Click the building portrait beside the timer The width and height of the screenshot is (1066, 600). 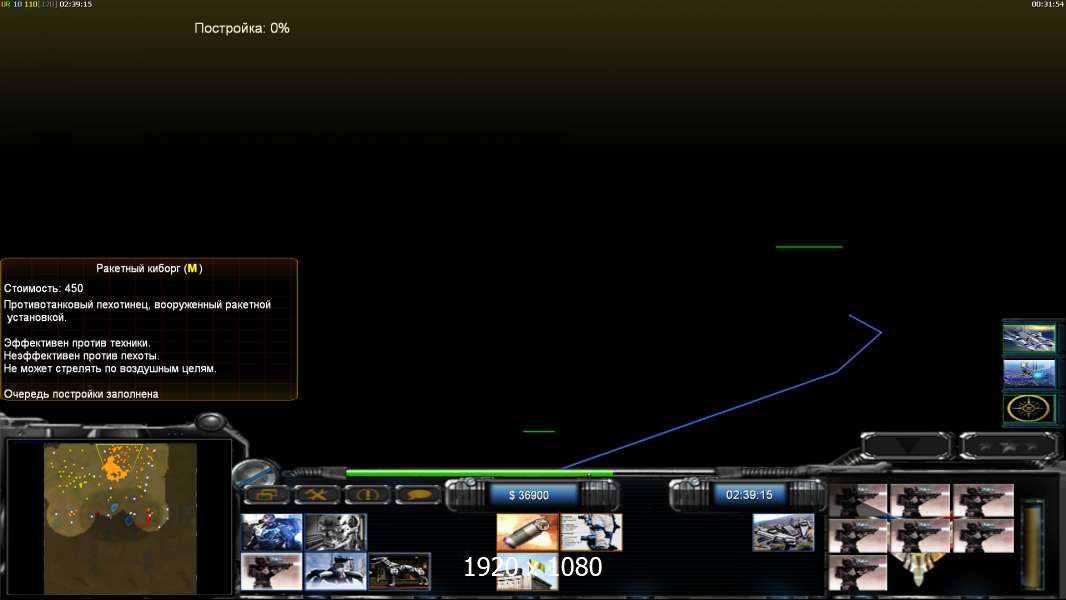tap(783, 532)
